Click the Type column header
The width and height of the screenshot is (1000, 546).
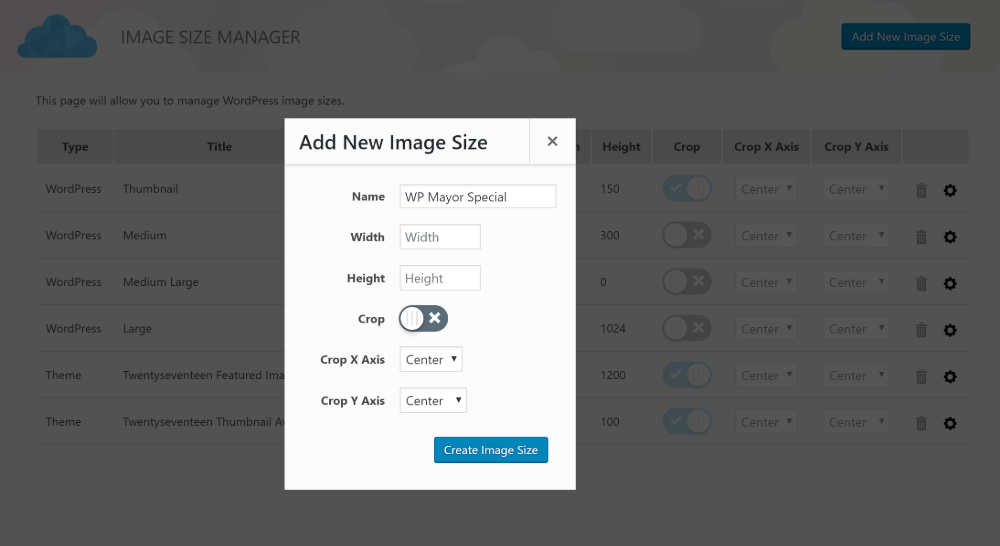click(75, 147)
